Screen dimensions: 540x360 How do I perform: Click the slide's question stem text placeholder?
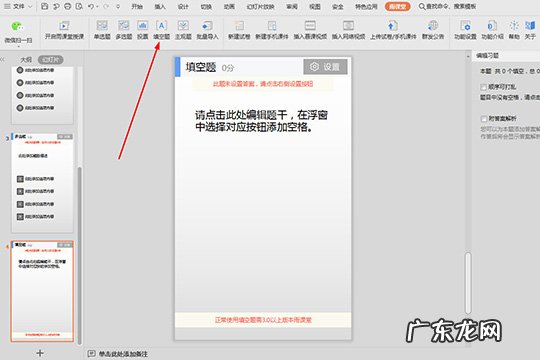point(261,121)
